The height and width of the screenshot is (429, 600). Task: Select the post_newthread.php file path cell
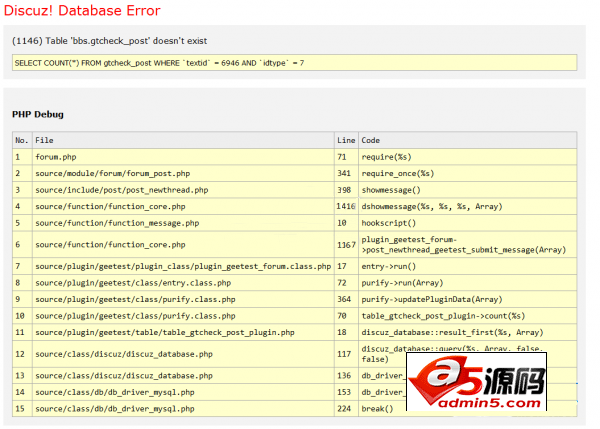[121, 189]
